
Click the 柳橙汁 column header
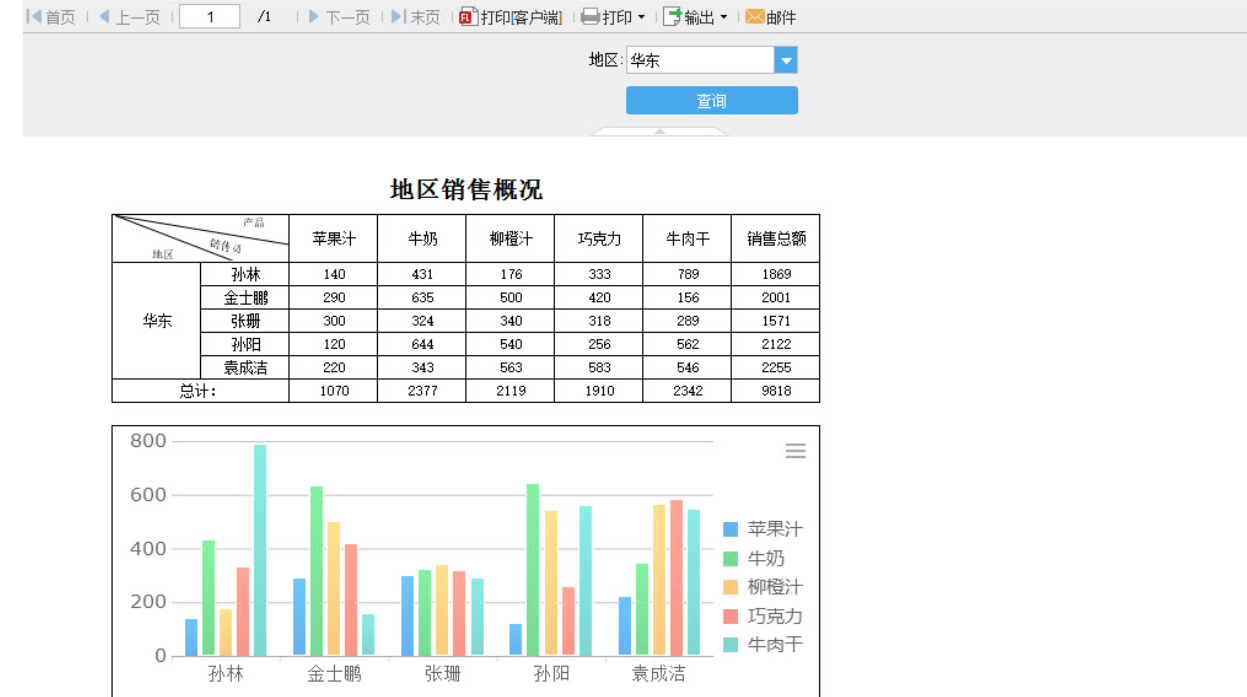[510, 239]
